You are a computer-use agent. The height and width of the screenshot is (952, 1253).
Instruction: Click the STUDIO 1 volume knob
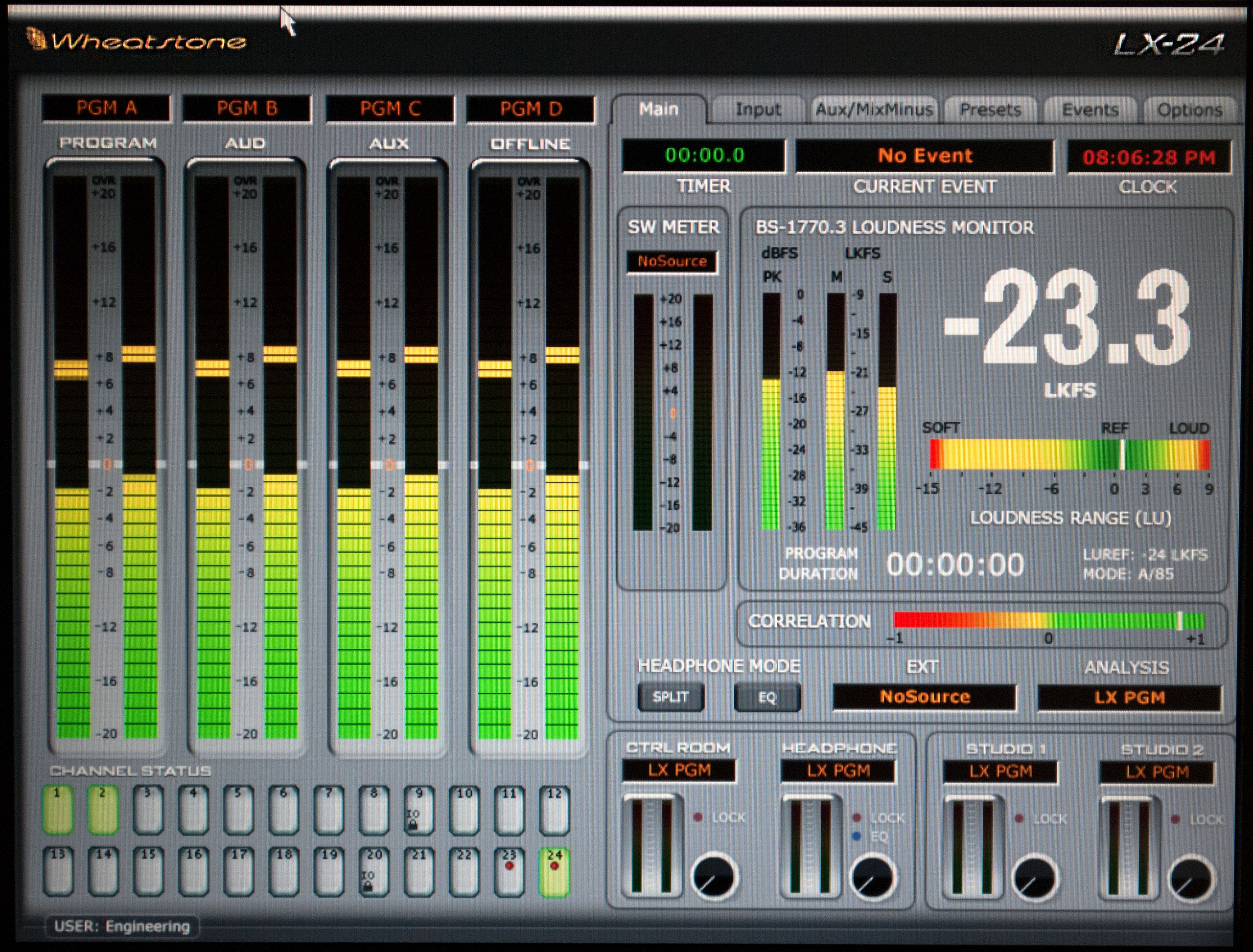coord(1035,878)
